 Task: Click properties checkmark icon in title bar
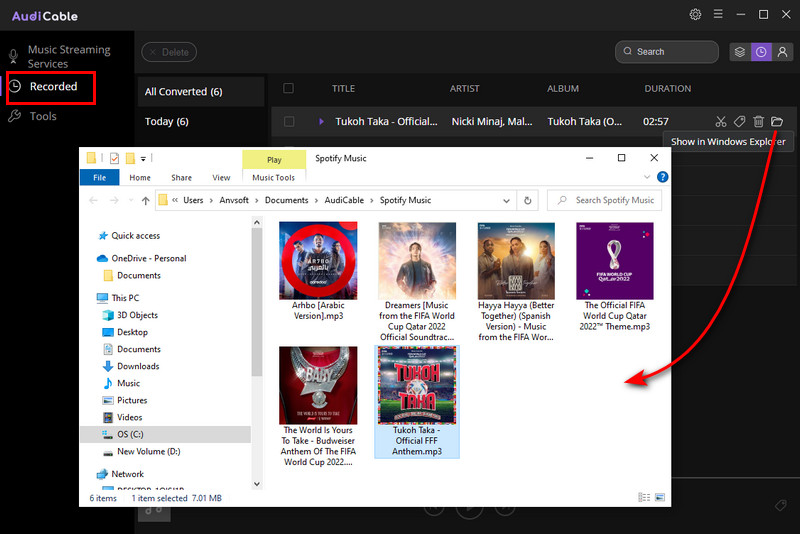click(x=114, y=159)
